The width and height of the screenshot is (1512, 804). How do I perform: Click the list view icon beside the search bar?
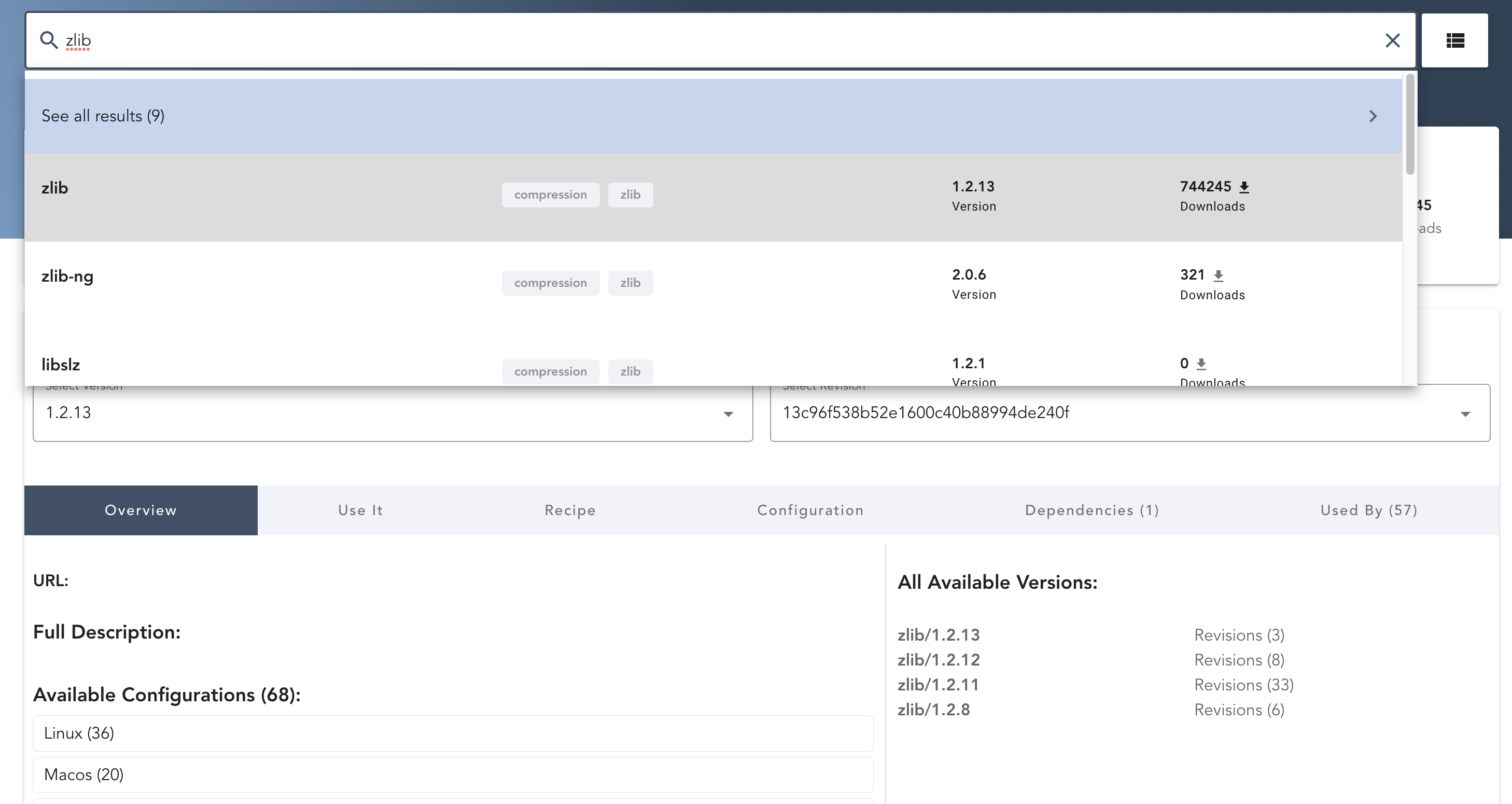coord(1454,40)
